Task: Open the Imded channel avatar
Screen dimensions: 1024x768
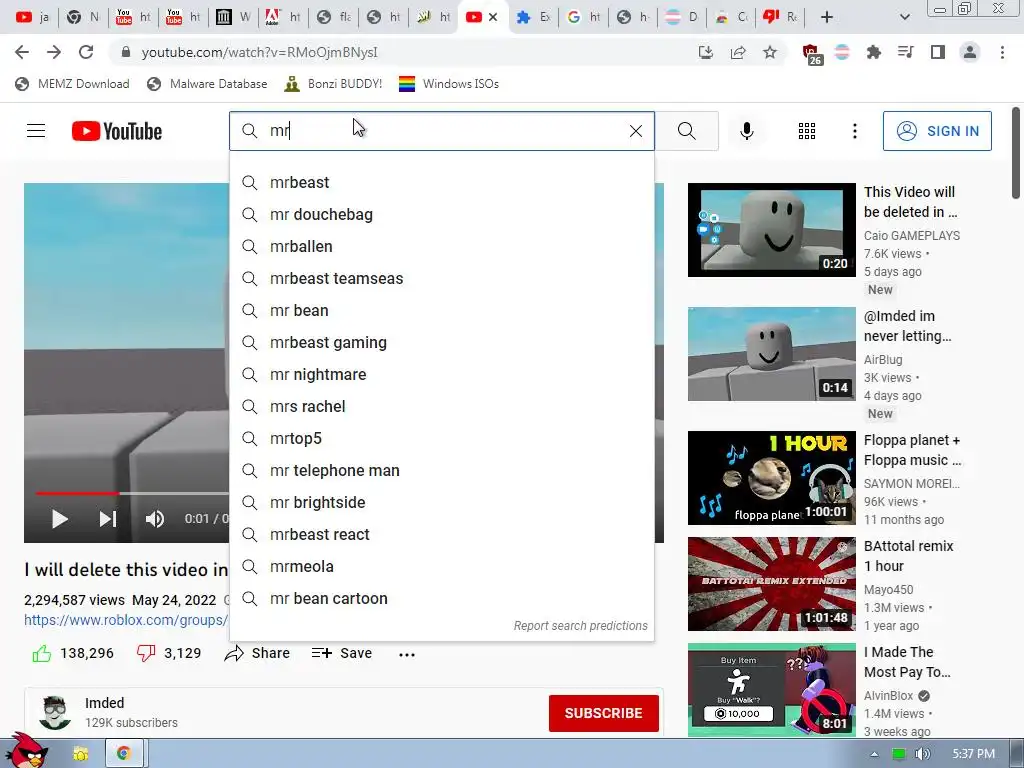Action: (55, 712)
